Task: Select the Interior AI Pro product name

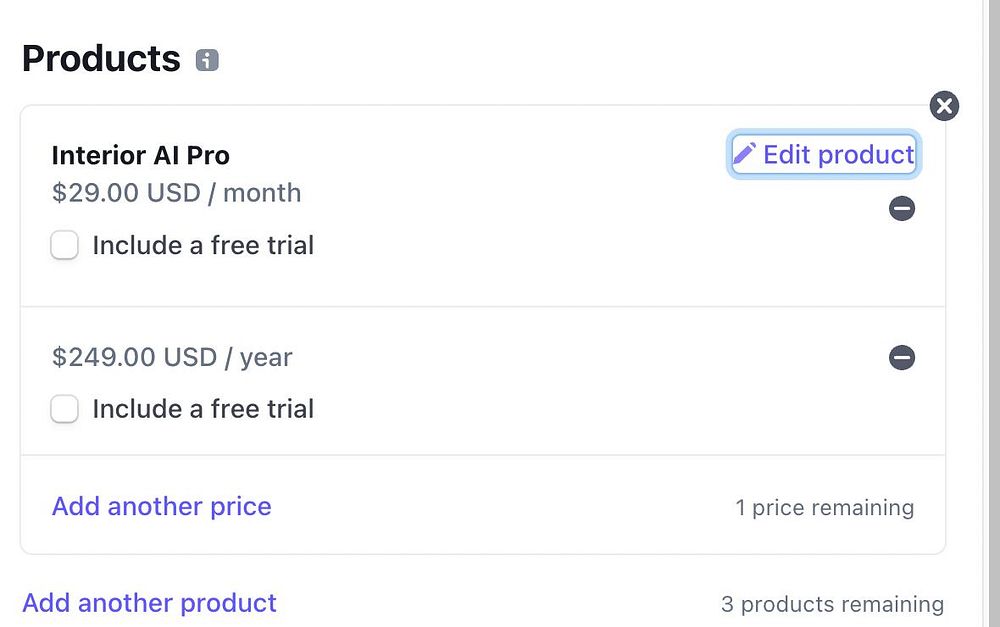Action: point(141,155)
